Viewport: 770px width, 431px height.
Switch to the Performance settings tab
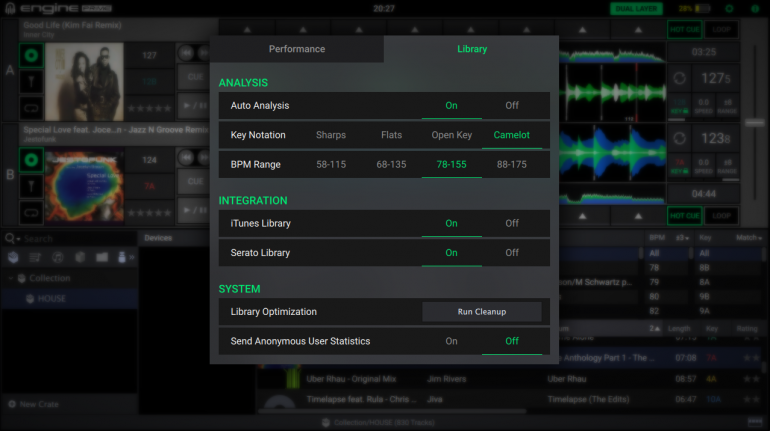coord(297,49)
